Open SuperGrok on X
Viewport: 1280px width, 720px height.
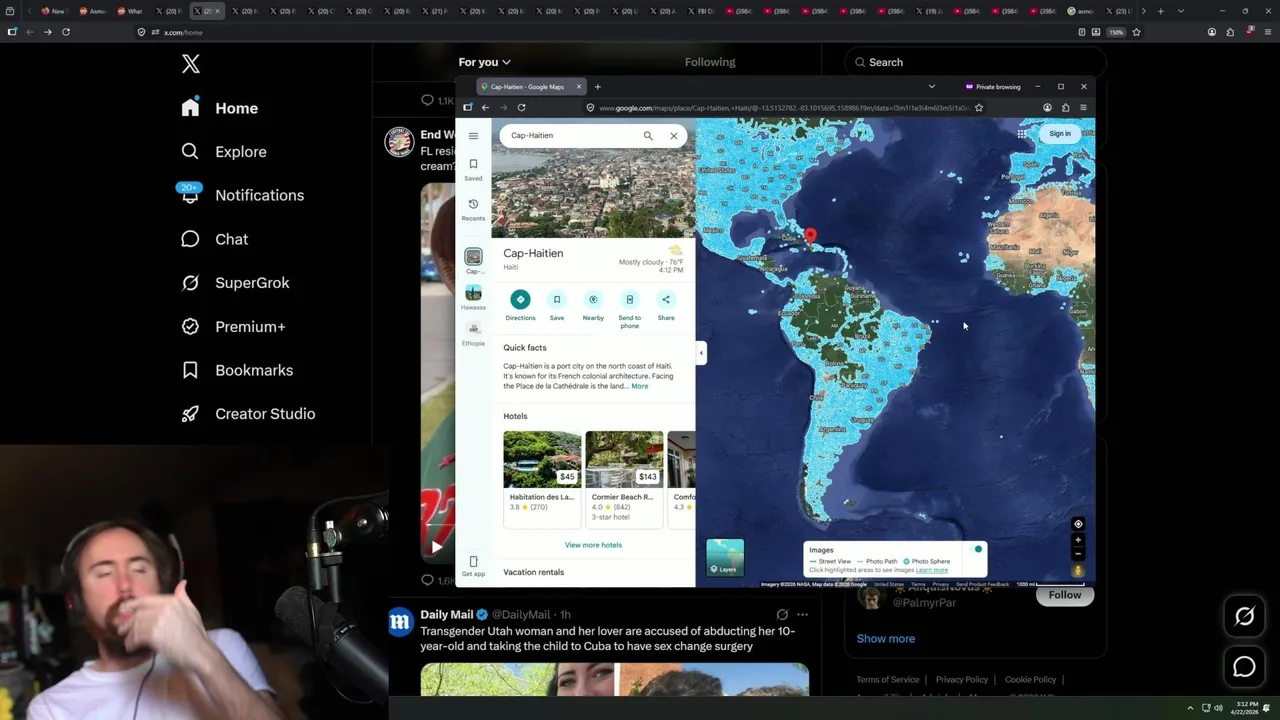point(235,283)
